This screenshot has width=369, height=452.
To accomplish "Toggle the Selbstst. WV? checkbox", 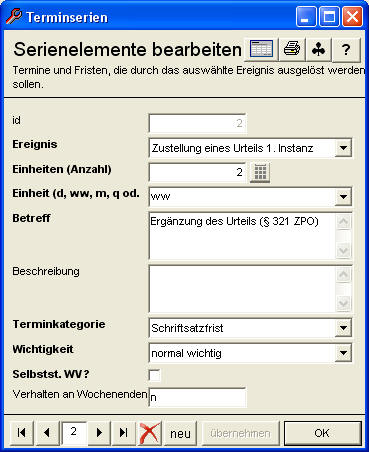I will tap(154, 375).
